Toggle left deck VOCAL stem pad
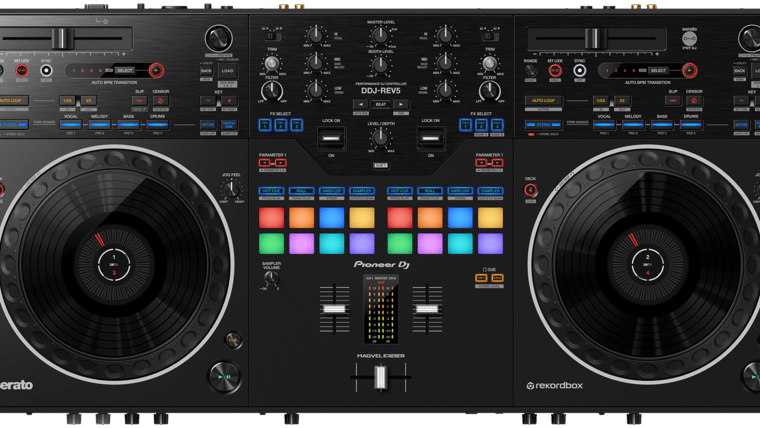 (71, 125)
